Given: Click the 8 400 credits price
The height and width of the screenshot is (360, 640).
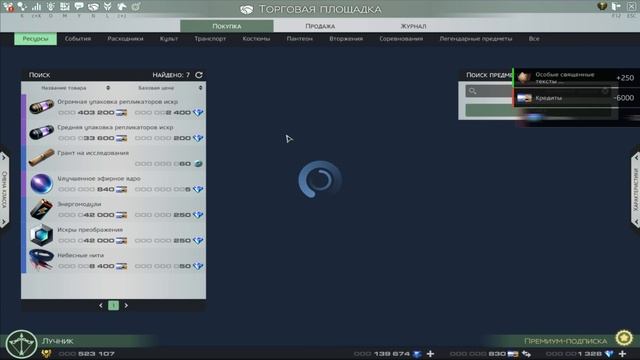Looking at the screenshot, I should tap(93, 266).
